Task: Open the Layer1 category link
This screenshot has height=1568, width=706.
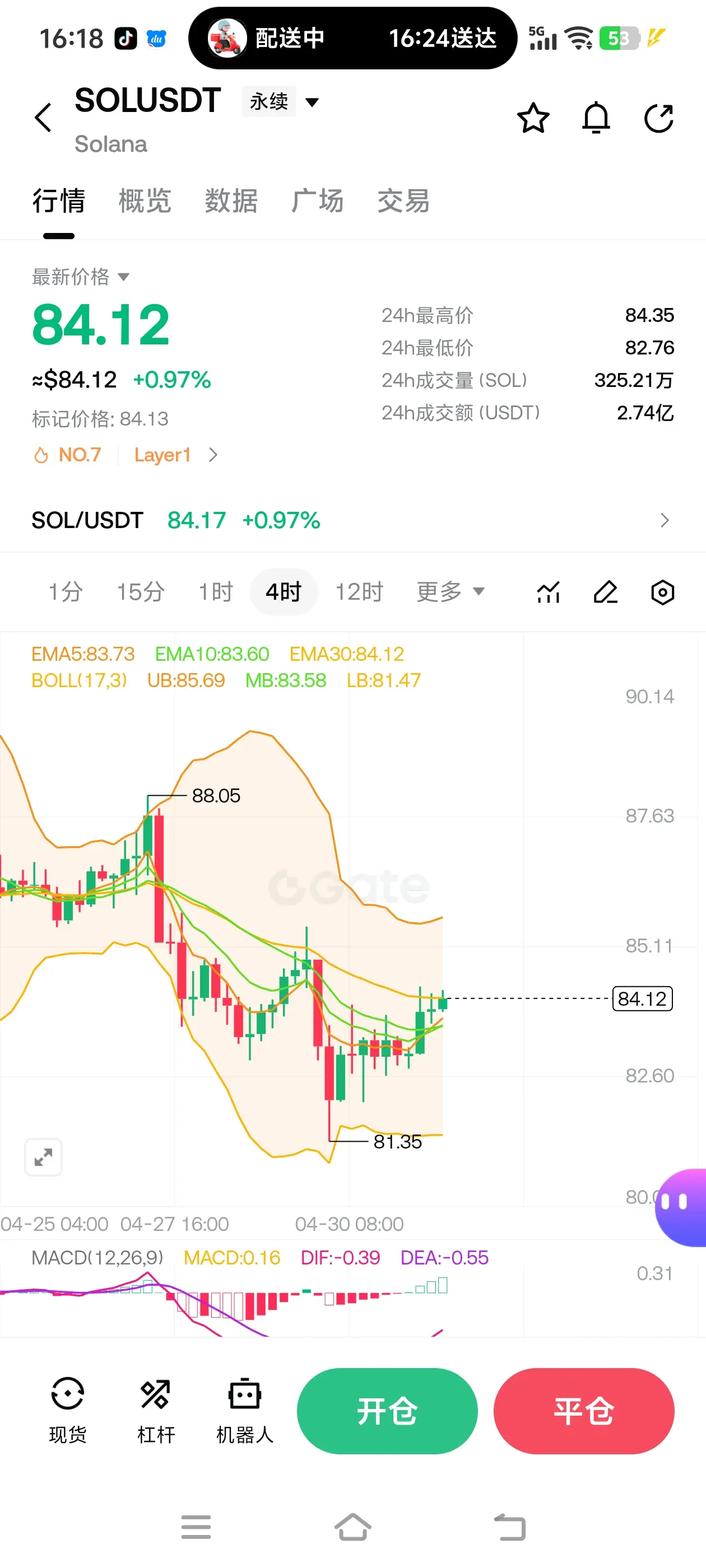Action: (x=162, y=455)
